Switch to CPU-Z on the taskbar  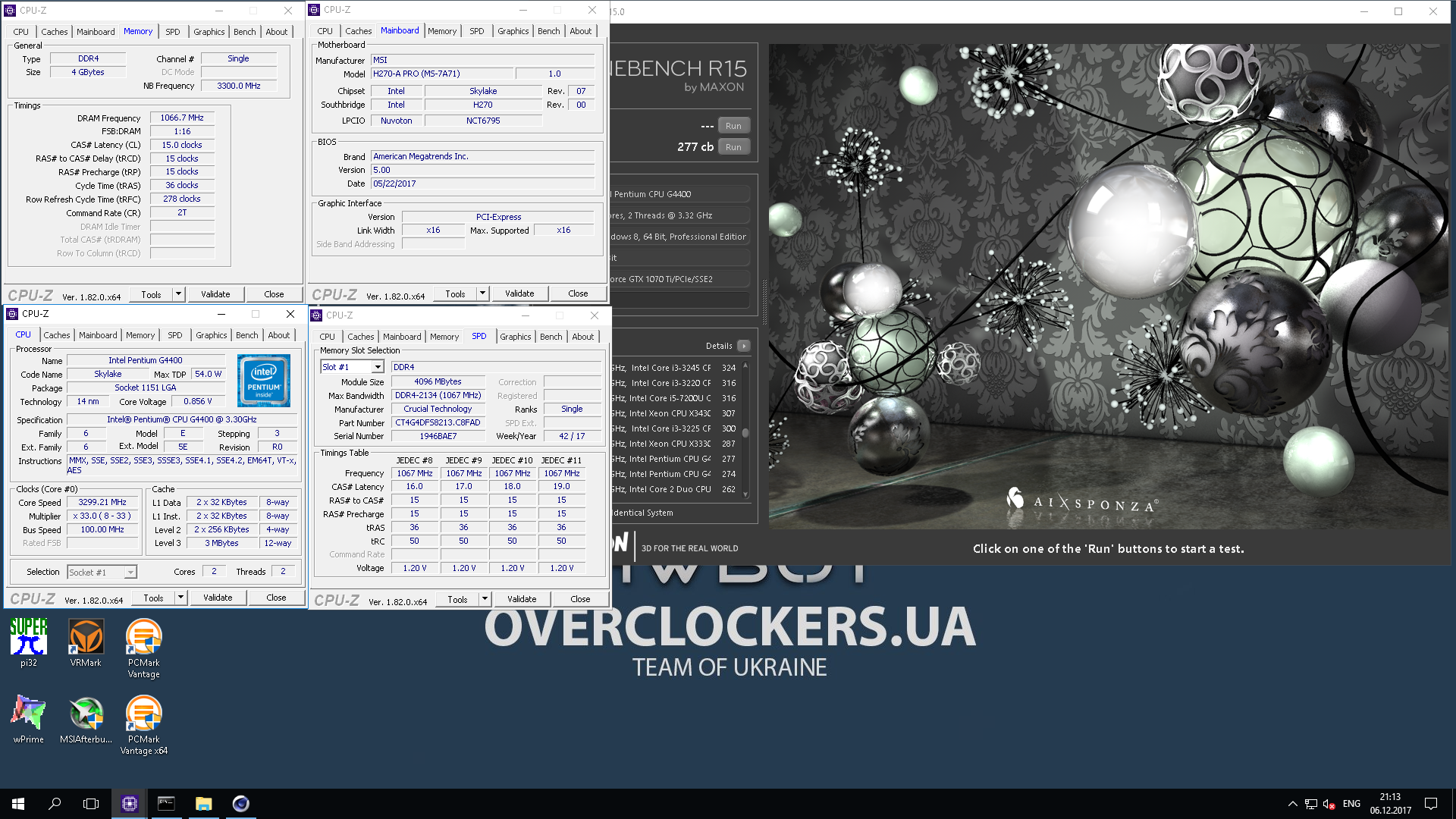130,804
